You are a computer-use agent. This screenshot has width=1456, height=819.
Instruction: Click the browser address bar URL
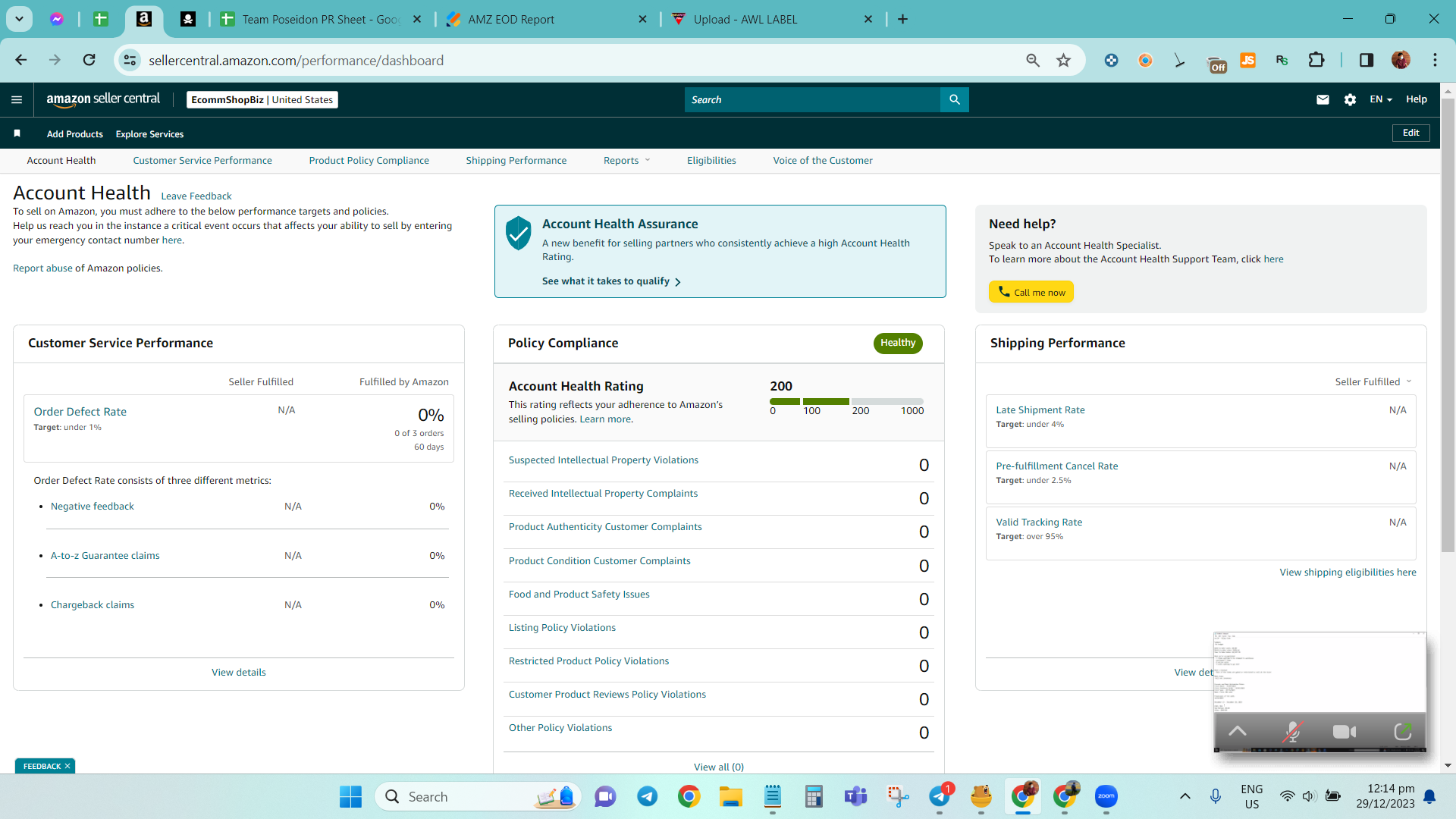pos(296,60)
